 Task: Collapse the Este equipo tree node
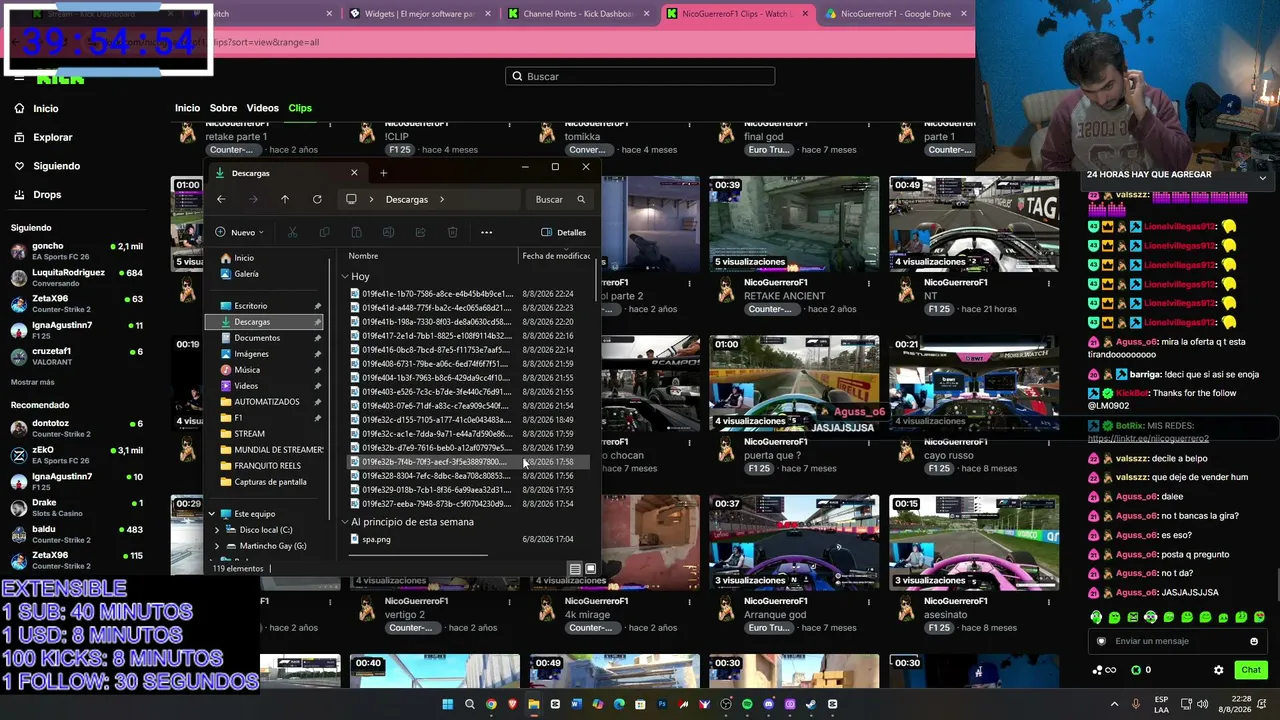point(212,514)
